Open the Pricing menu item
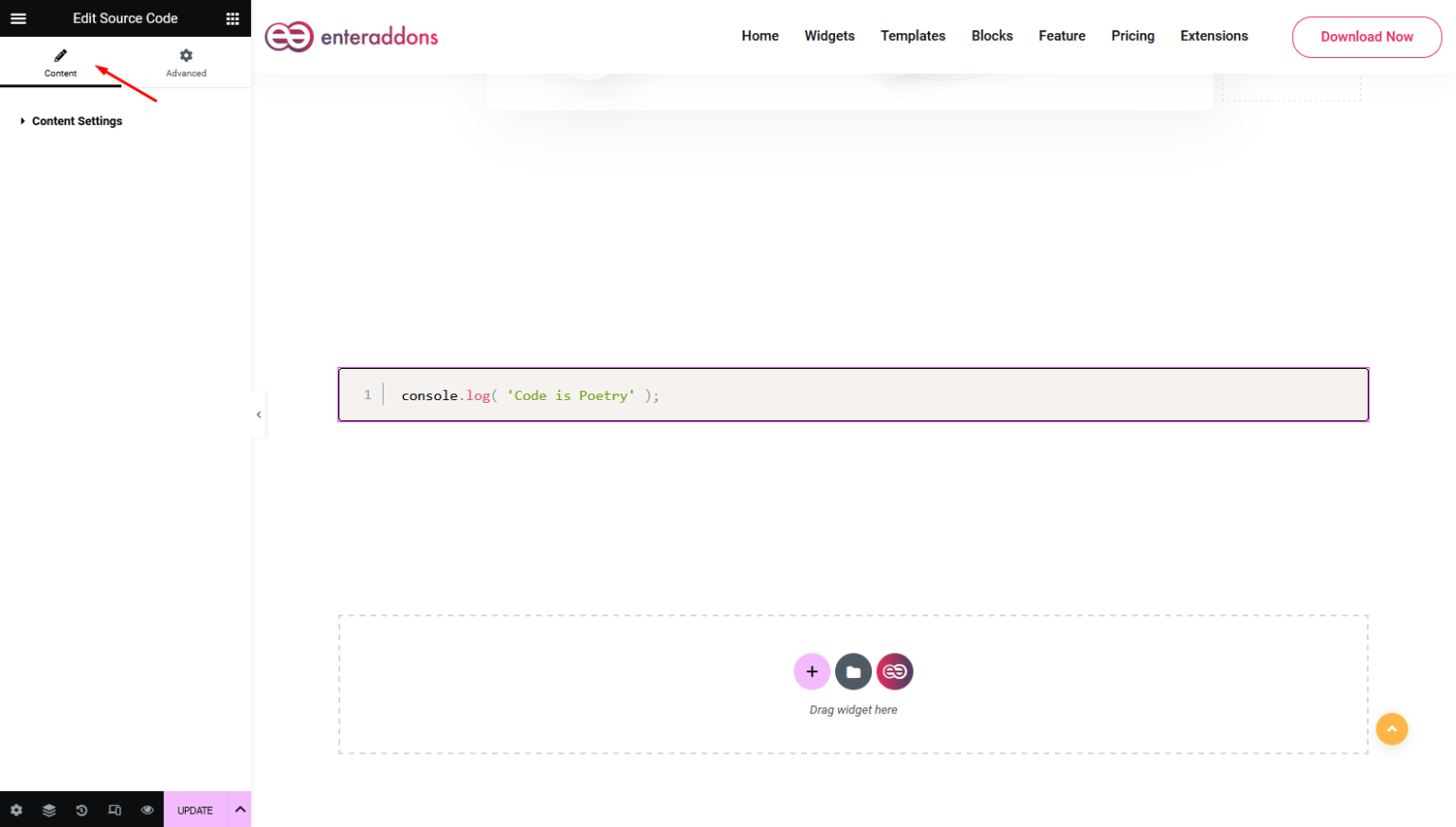 (x=1133, y=36)
